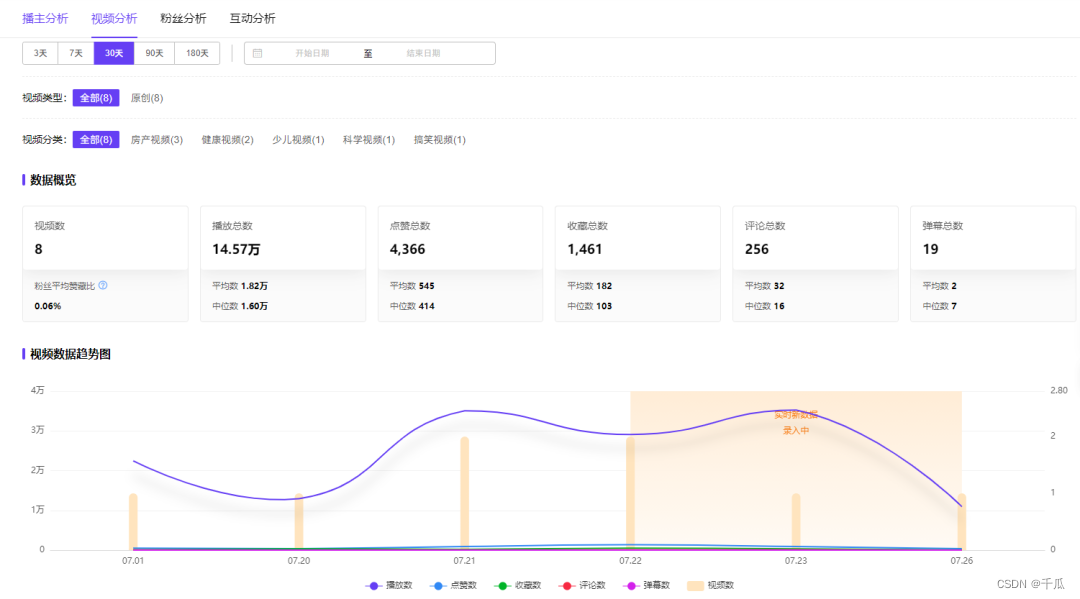Set the 结束日期 end date field

pos(423,53)
